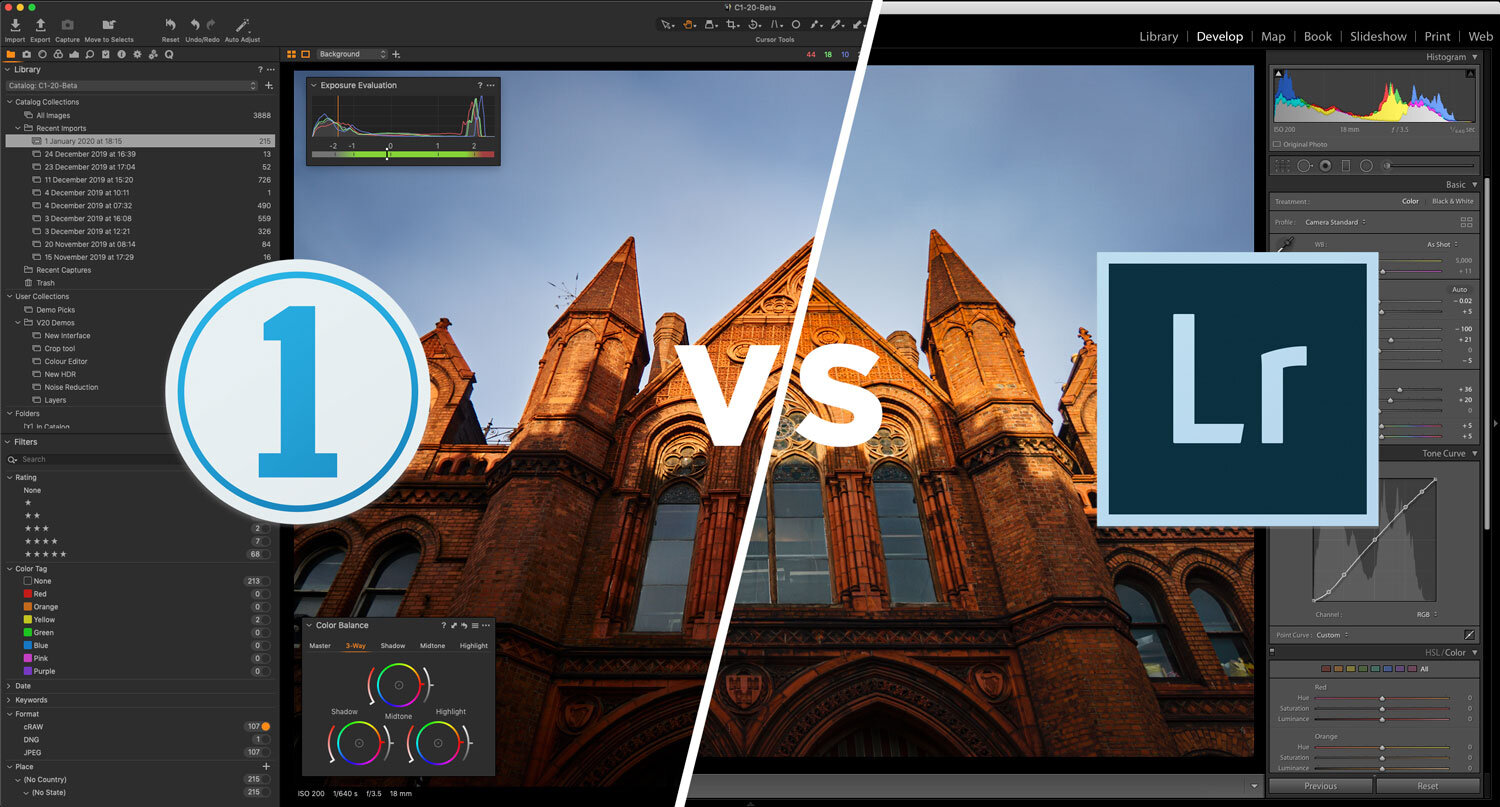The width and height of the screenshot is (1500, 807).
Task: Filter by Red color tag
Action: point(27,594)
